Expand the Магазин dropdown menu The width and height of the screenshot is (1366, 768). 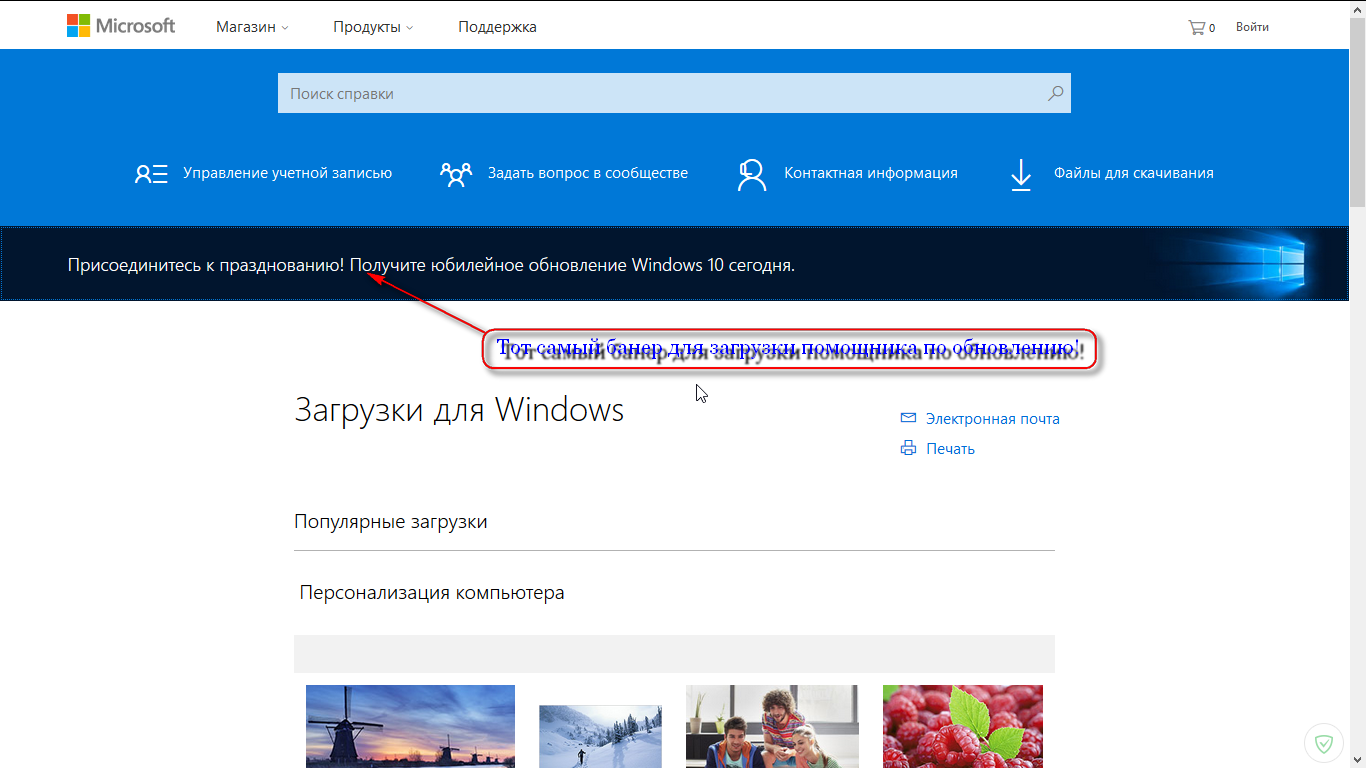click(252, 27)
